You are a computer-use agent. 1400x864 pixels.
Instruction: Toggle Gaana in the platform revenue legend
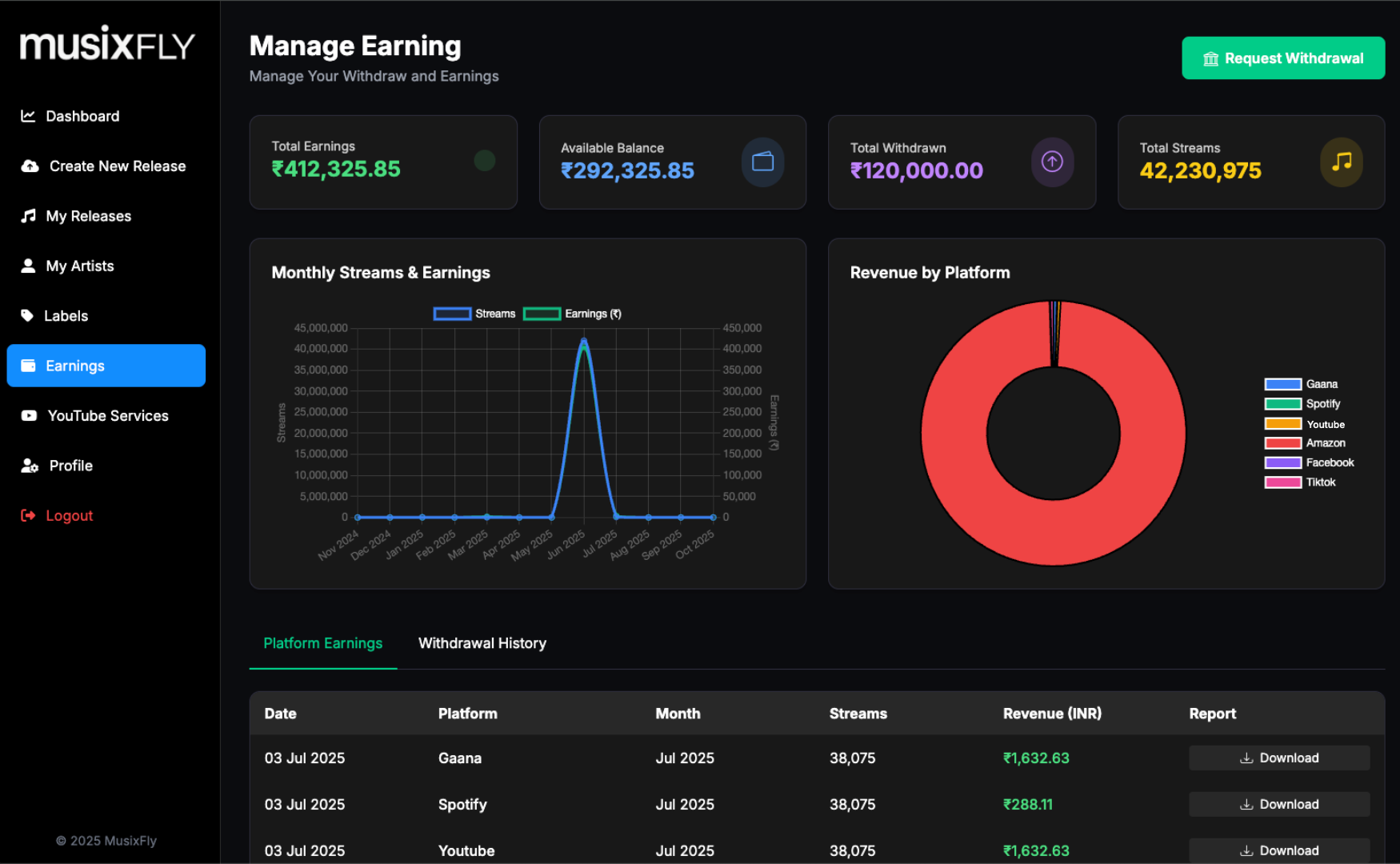(x=1301, y=384)
